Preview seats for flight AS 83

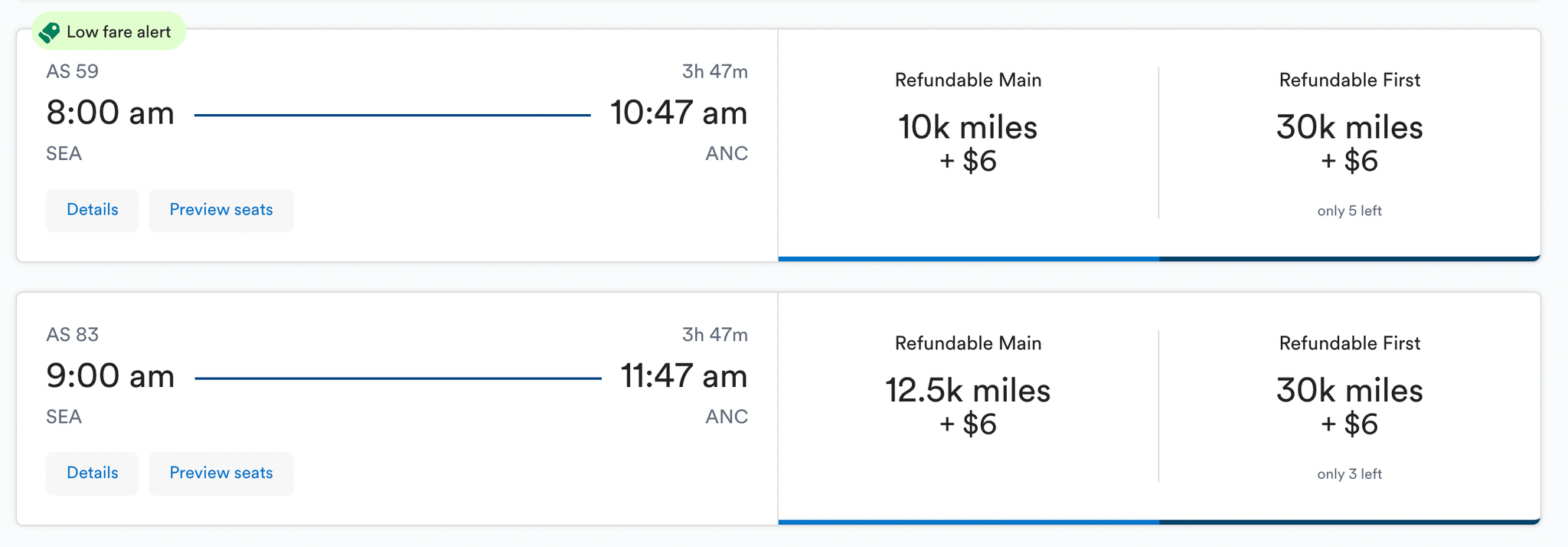coord(220,473)
